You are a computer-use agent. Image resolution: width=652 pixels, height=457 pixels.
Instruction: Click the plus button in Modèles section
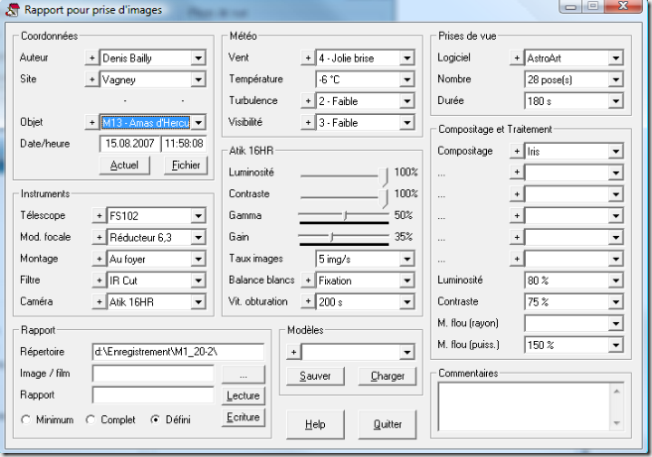[x=293, y=352]
